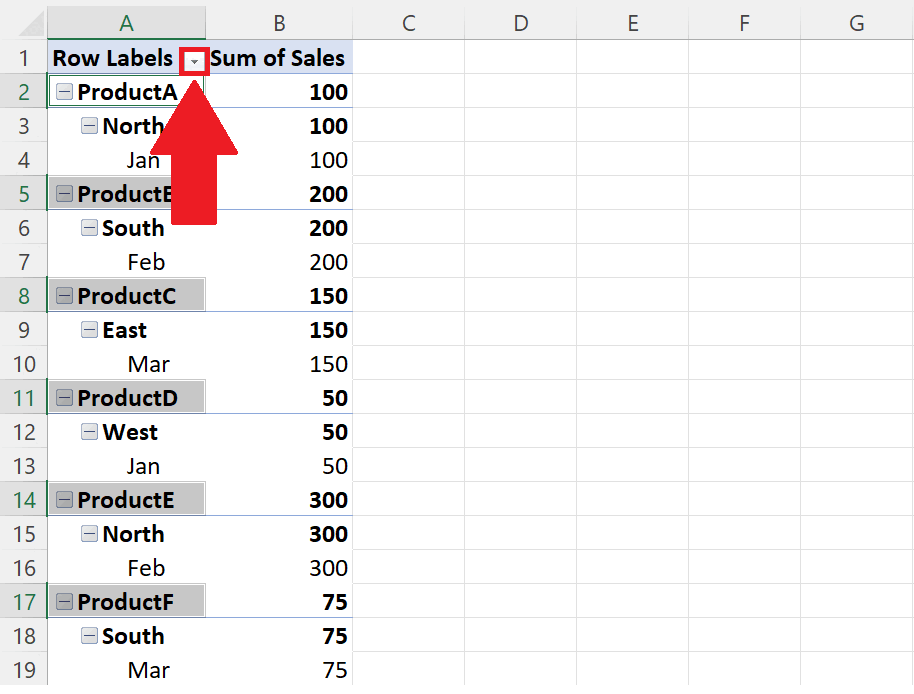Collapse the North region under ProductE
The image size is (914, 694).
tap(89, 534)
